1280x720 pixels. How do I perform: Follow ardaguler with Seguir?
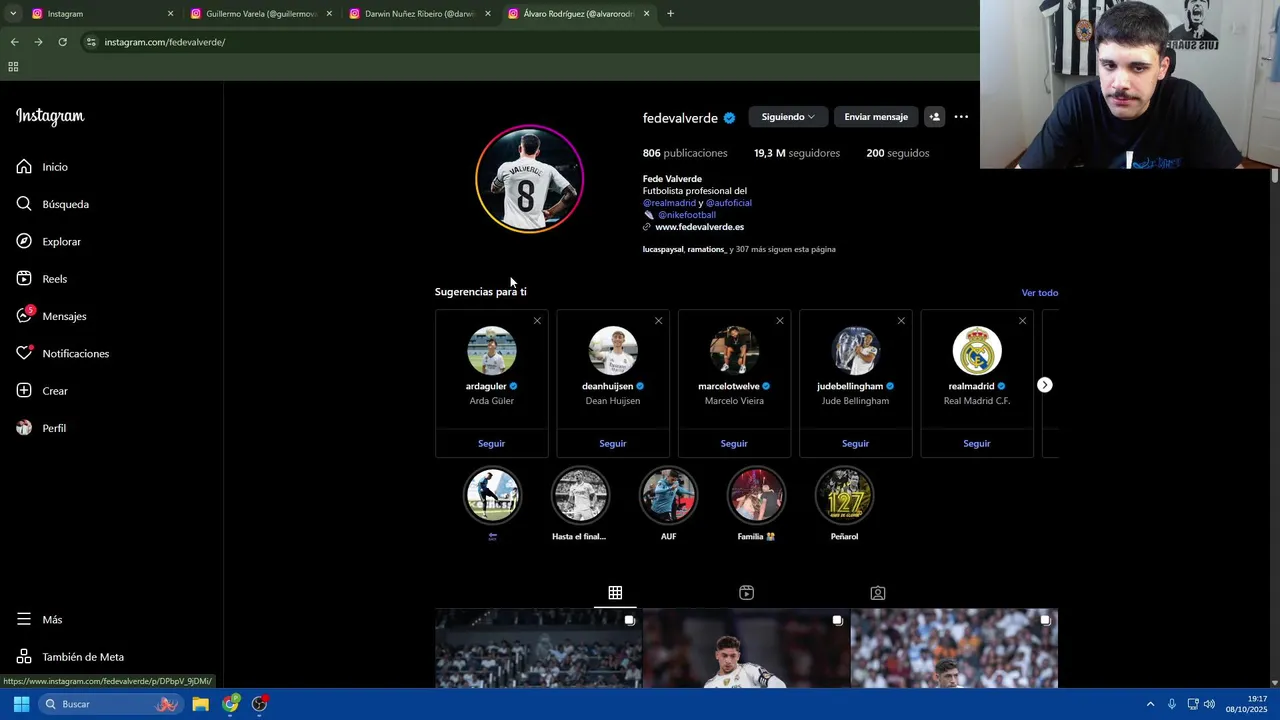point(491,444)
